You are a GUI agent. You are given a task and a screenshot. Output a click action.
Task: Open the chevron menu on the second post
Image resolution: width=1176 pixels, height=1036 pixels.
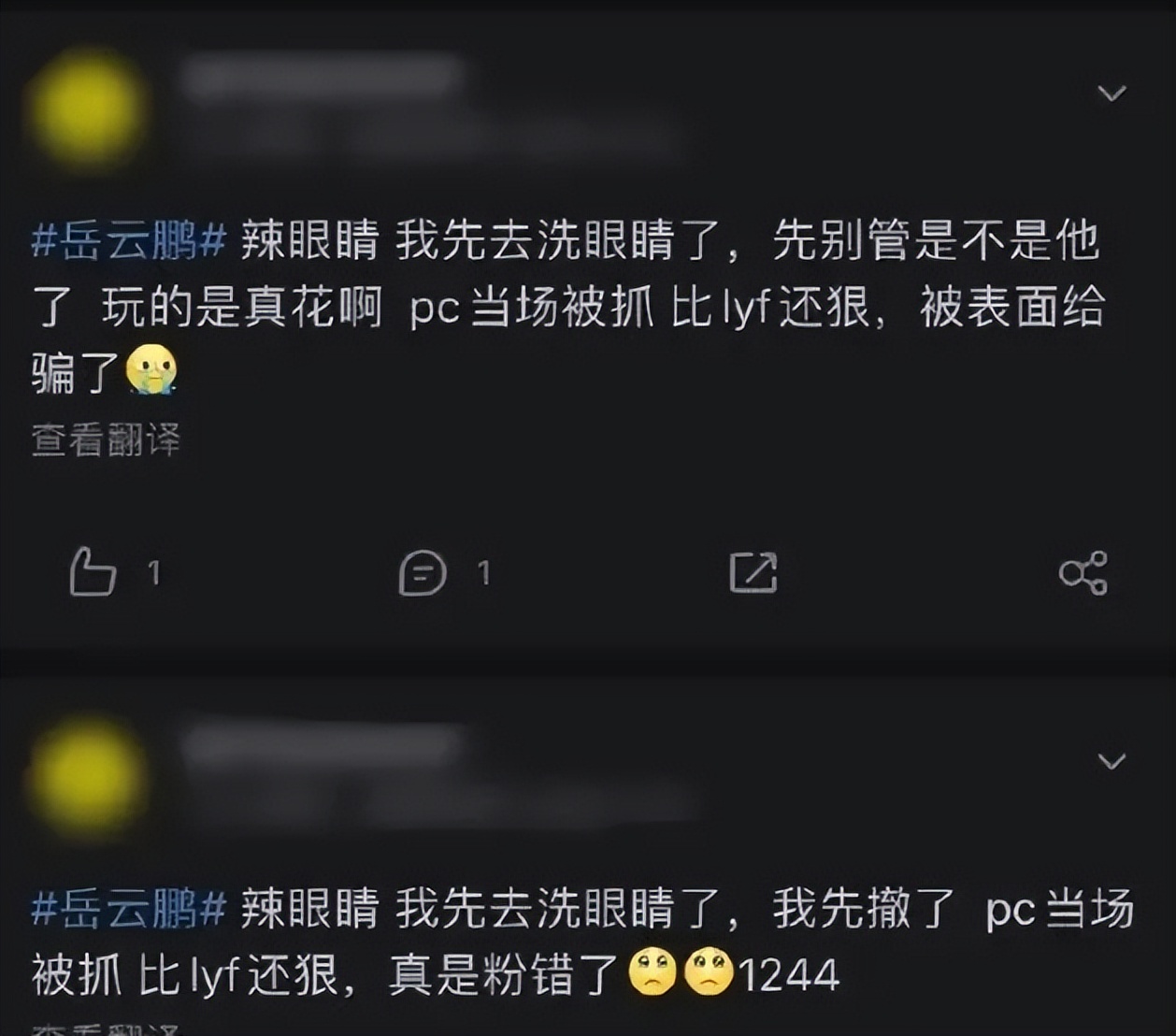click(1111, 761)
